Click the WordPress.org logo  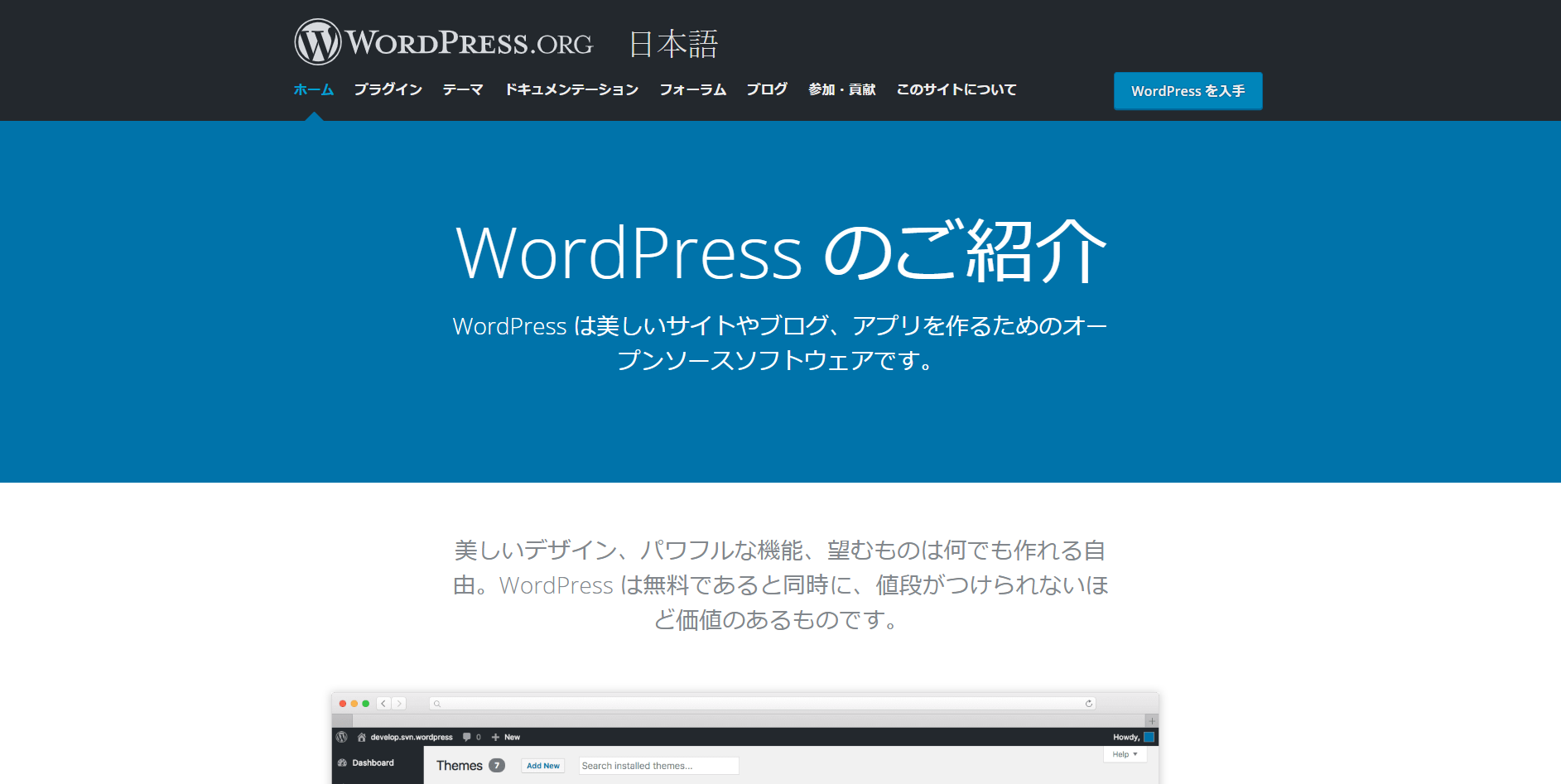click(x=443, y=42)
